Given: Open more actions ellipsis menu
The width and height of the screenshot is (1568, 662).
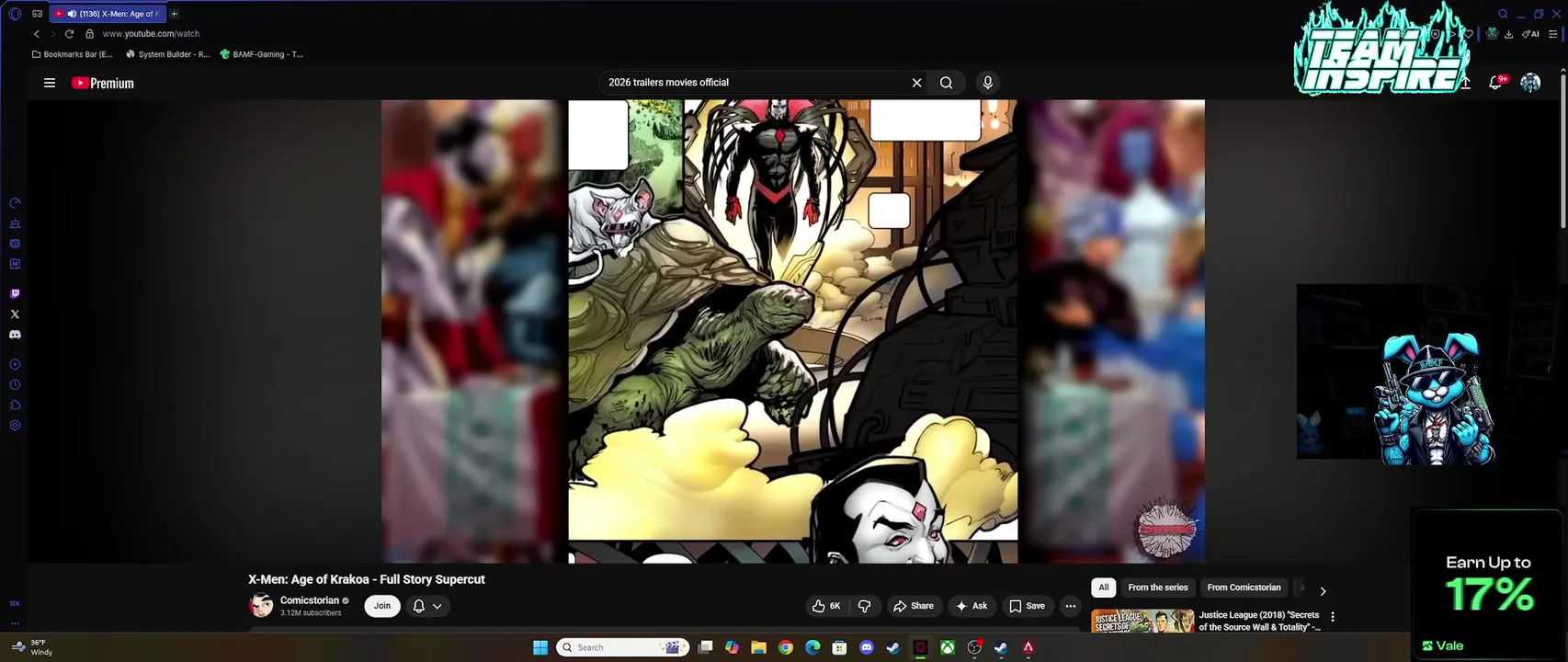Looking at the screenshot, I should tap(1070, 606).
